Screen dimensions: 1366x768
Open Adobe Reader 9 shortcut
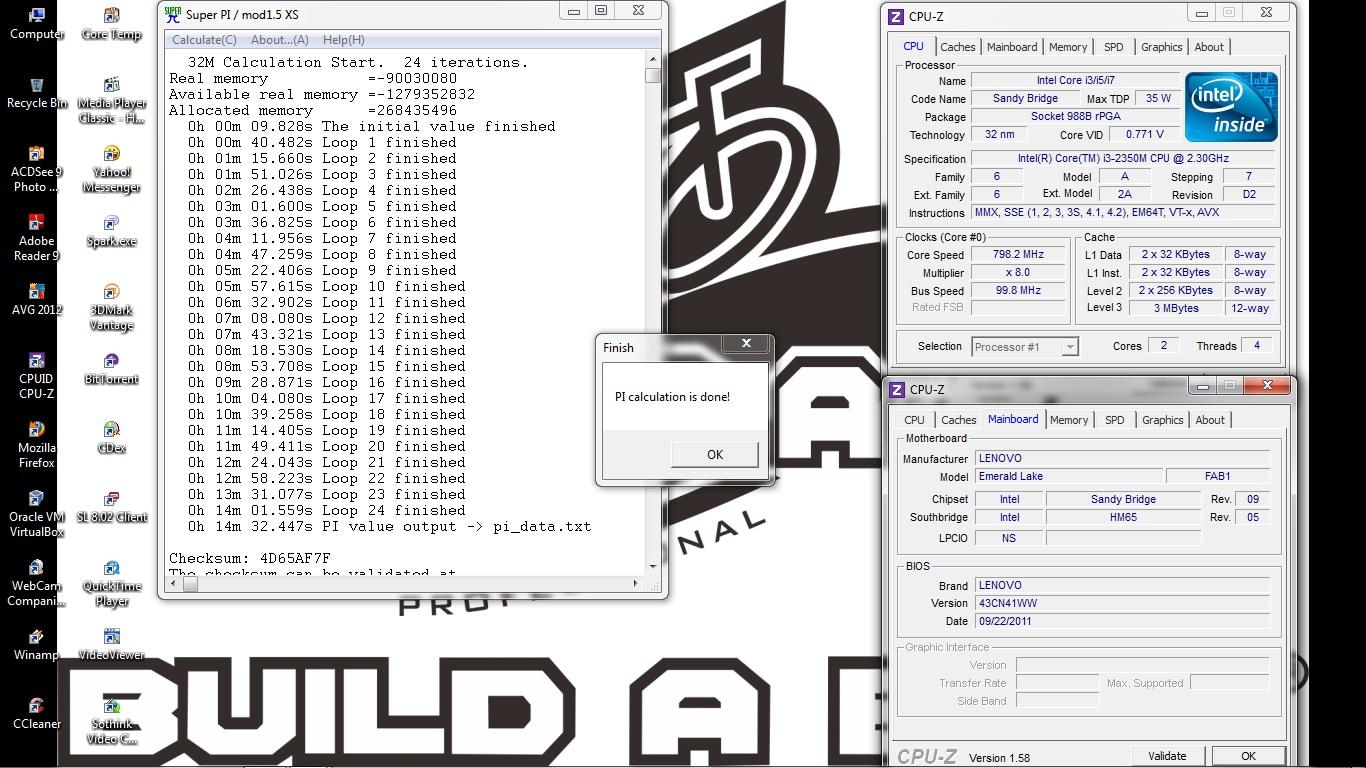[x=36, y=237]
